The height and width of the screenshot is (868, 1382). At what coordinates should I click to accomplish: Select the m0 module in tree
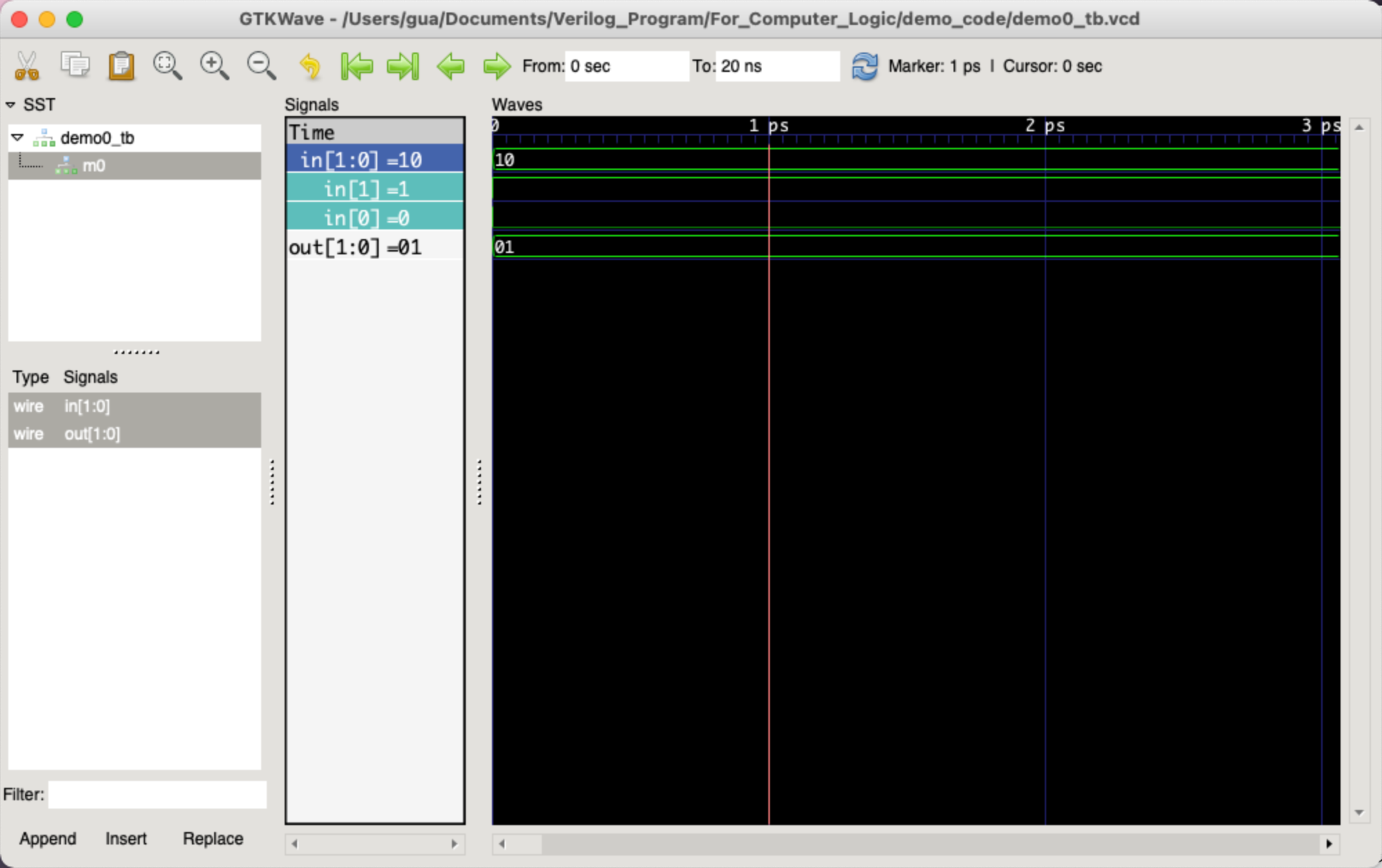tap(93, 166)
